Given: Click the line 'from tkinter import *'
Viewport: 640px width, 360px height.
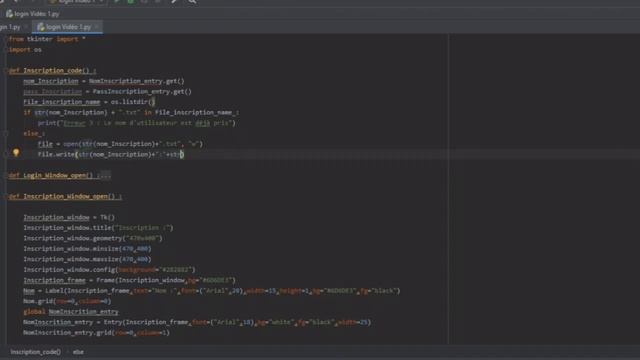Looking at the screenshot, I should tap(47, 39).
